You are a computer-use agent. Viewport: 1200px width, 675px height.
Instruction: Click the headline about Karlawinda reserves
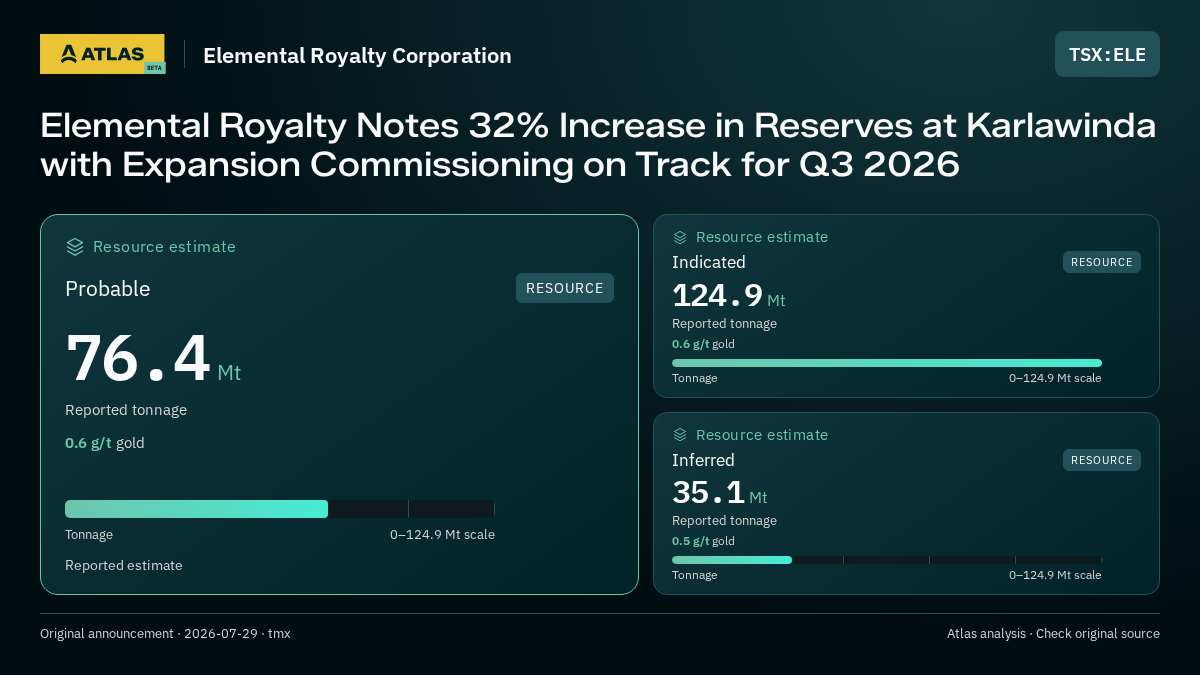tap(598, 145)
